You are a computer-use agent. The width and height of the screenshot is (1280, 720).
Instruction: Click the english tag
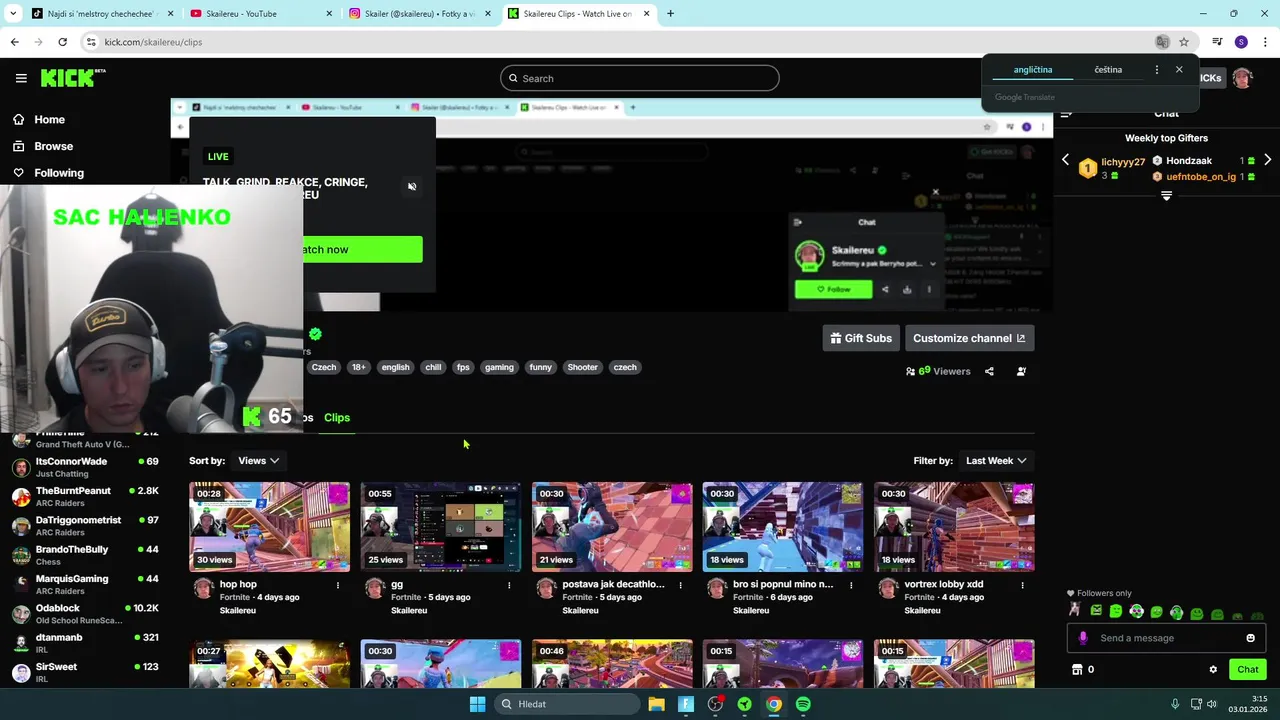click(395, 367)
